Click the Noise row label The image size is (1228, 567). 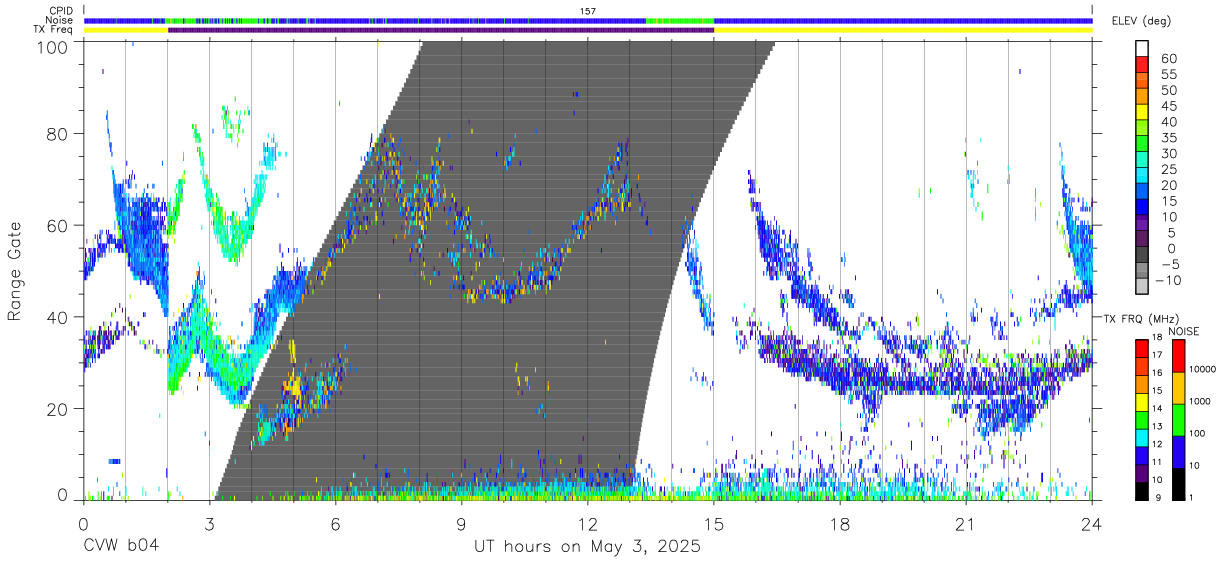pyautogui.click(x=59, y=20)
